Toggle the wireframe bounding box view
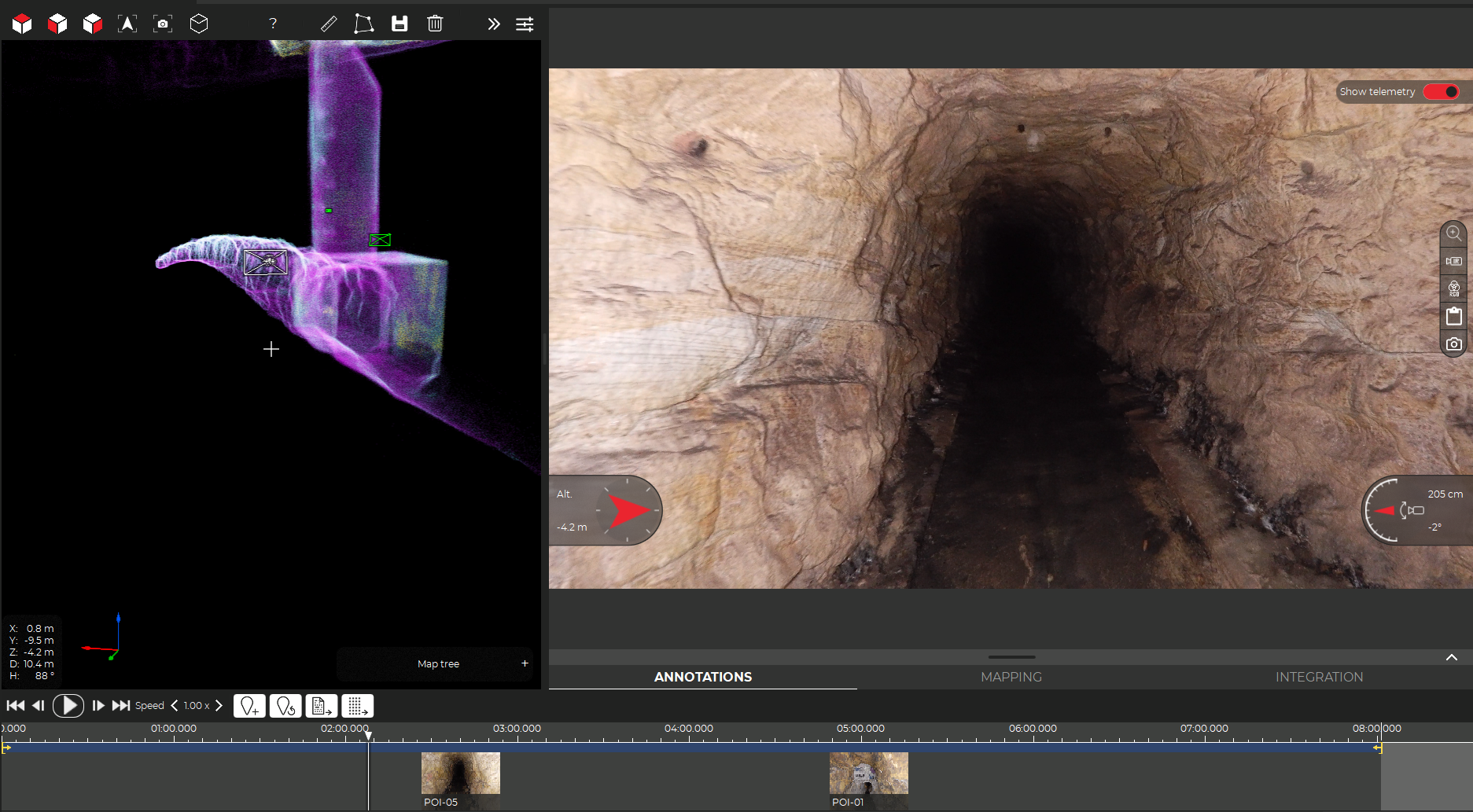Screen dimensions: 1473x812 pyautogui.click(x=199, y=24)
